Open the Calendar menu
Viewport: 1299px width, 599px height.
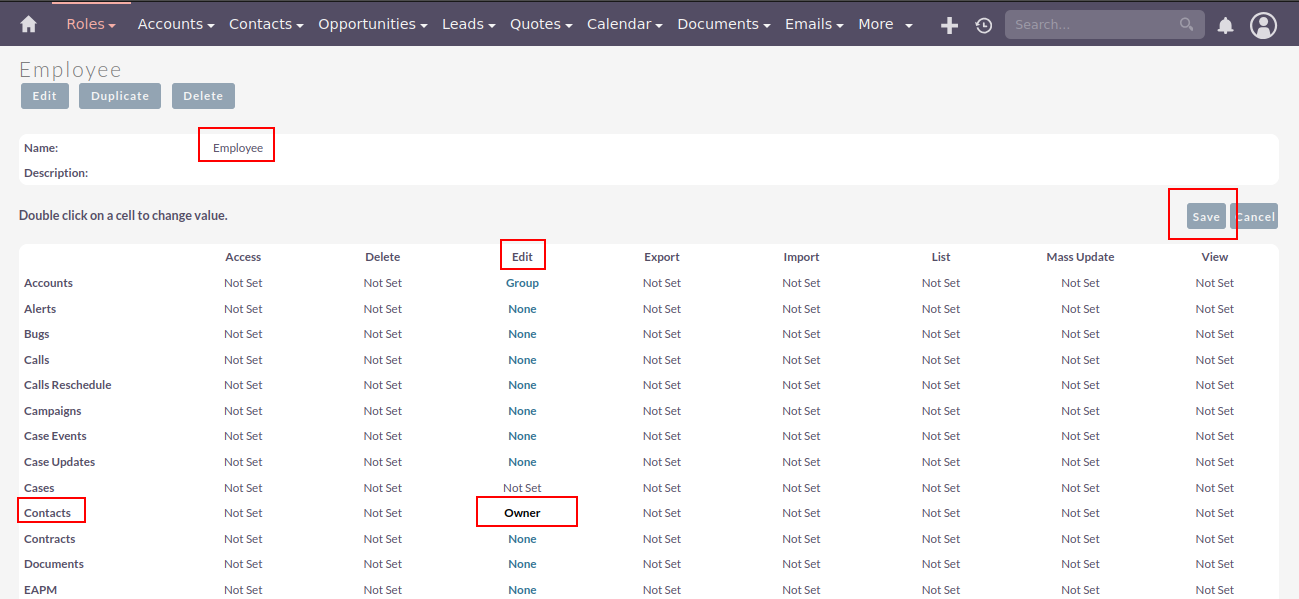[625, 24]
